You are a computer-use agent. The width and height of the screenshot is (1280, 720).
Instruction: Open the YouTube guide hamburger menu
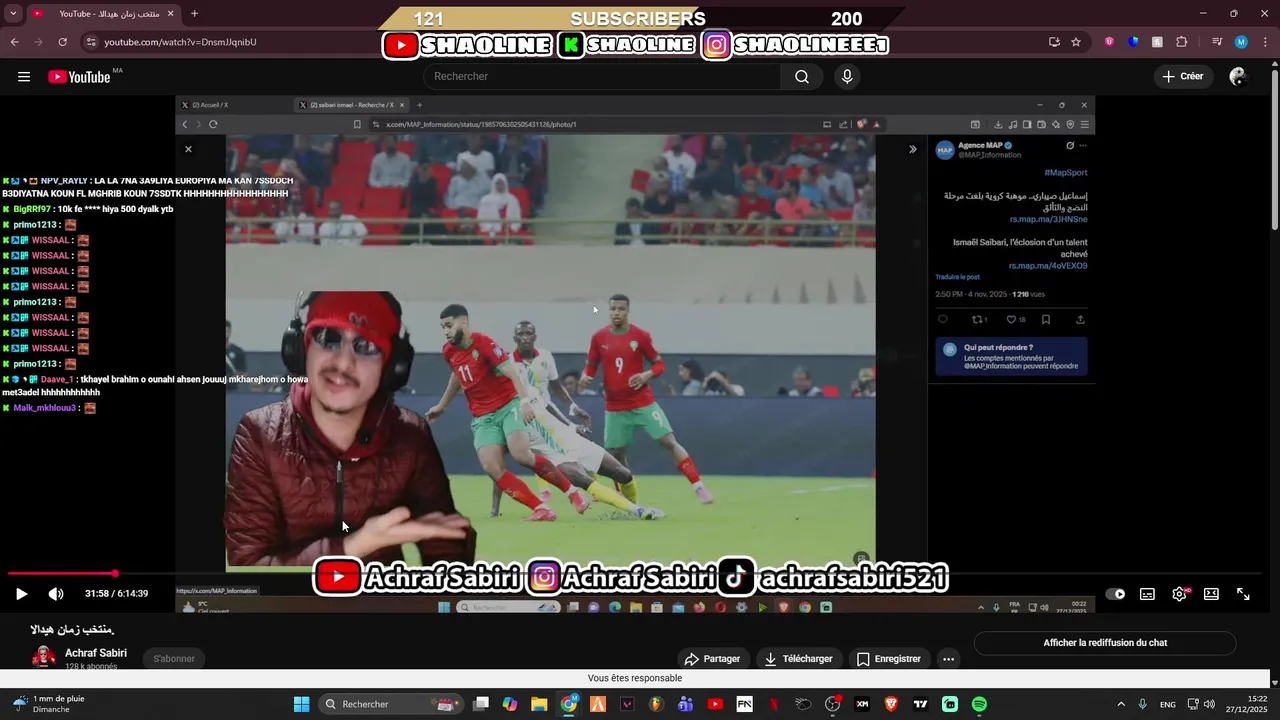tap(24, 77)
